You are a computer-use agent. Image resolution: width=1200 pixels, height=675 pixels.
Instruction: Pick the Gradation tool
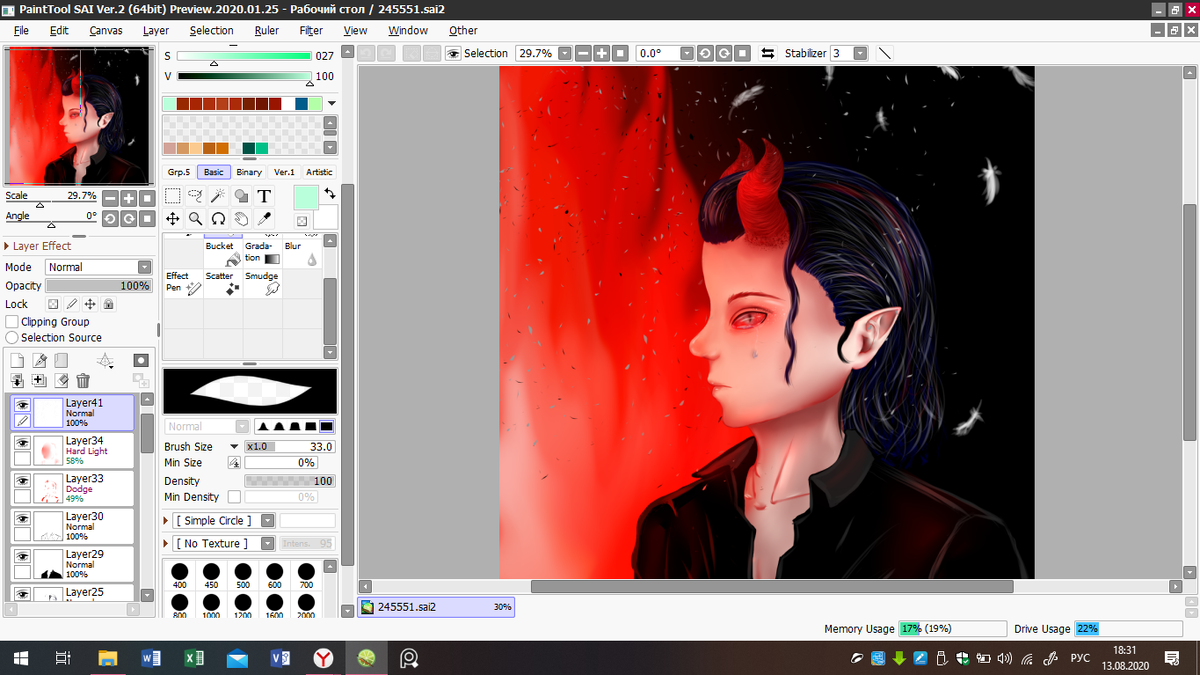click(x=262, y=253)
